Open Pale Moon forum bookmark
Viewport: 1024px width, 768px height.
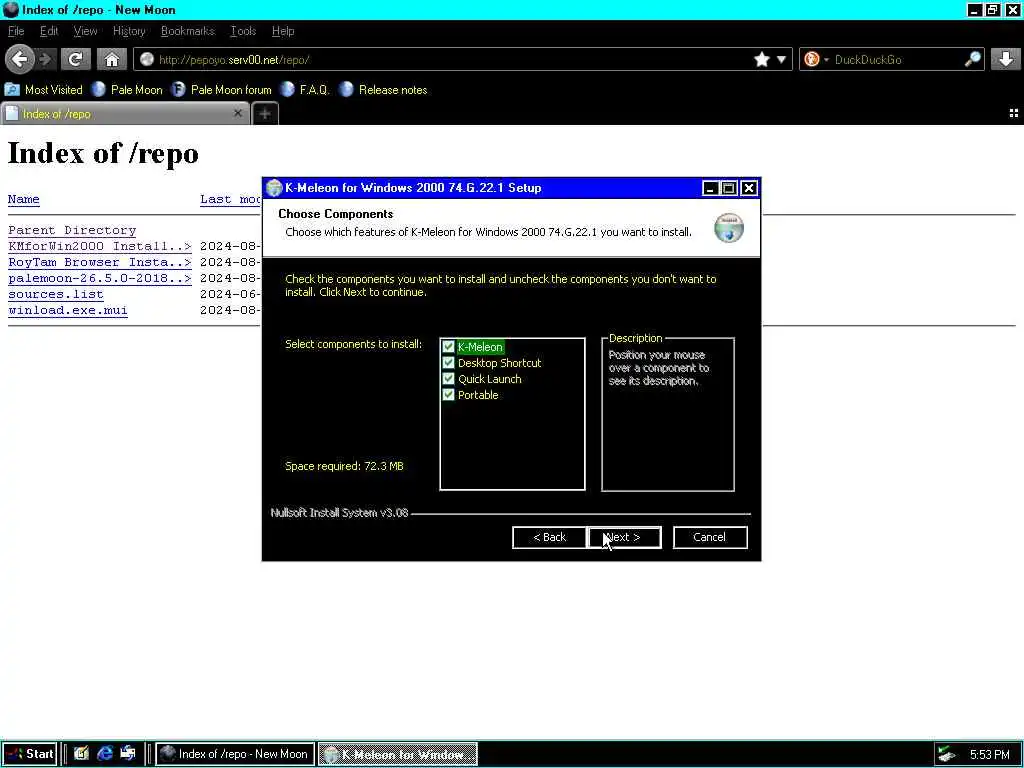point(221,90)
